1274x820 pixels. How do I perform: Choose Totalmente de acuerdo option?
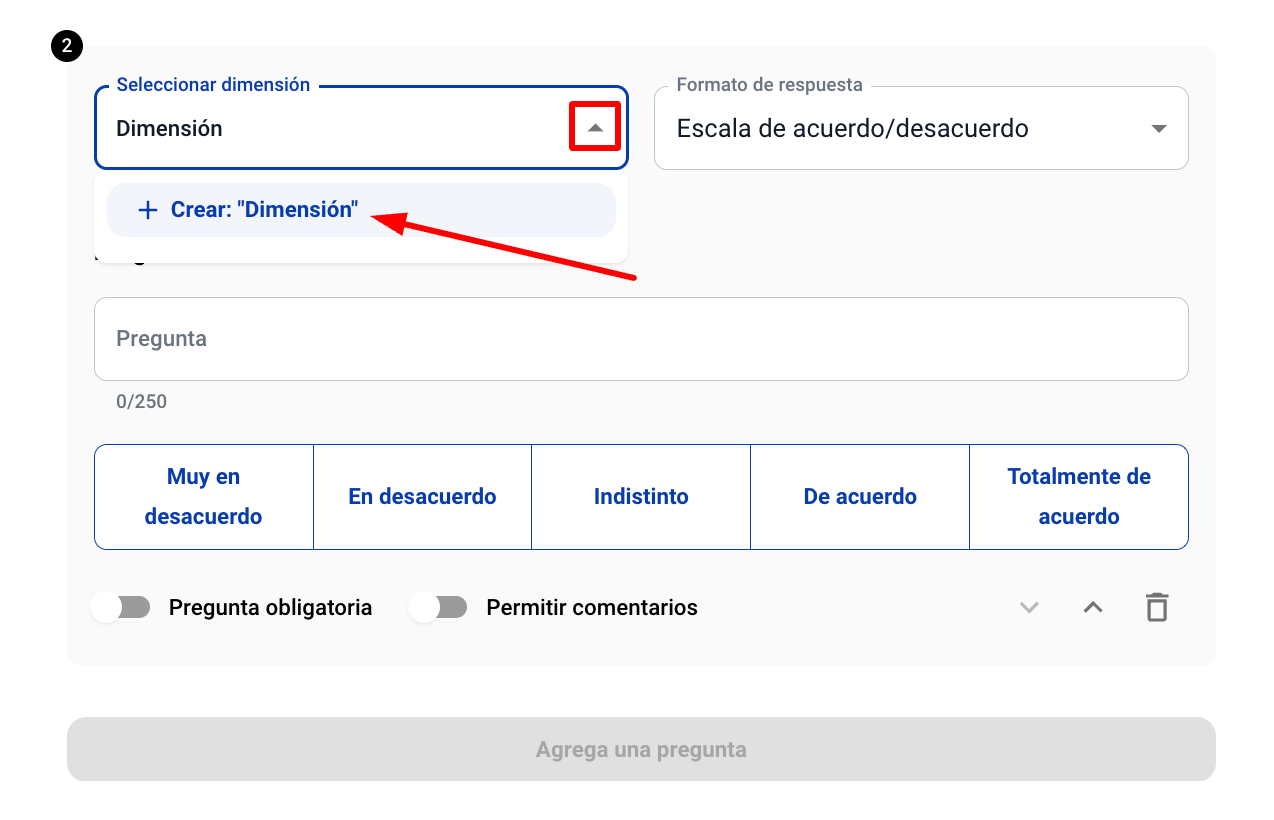(x=1078, y=497)
